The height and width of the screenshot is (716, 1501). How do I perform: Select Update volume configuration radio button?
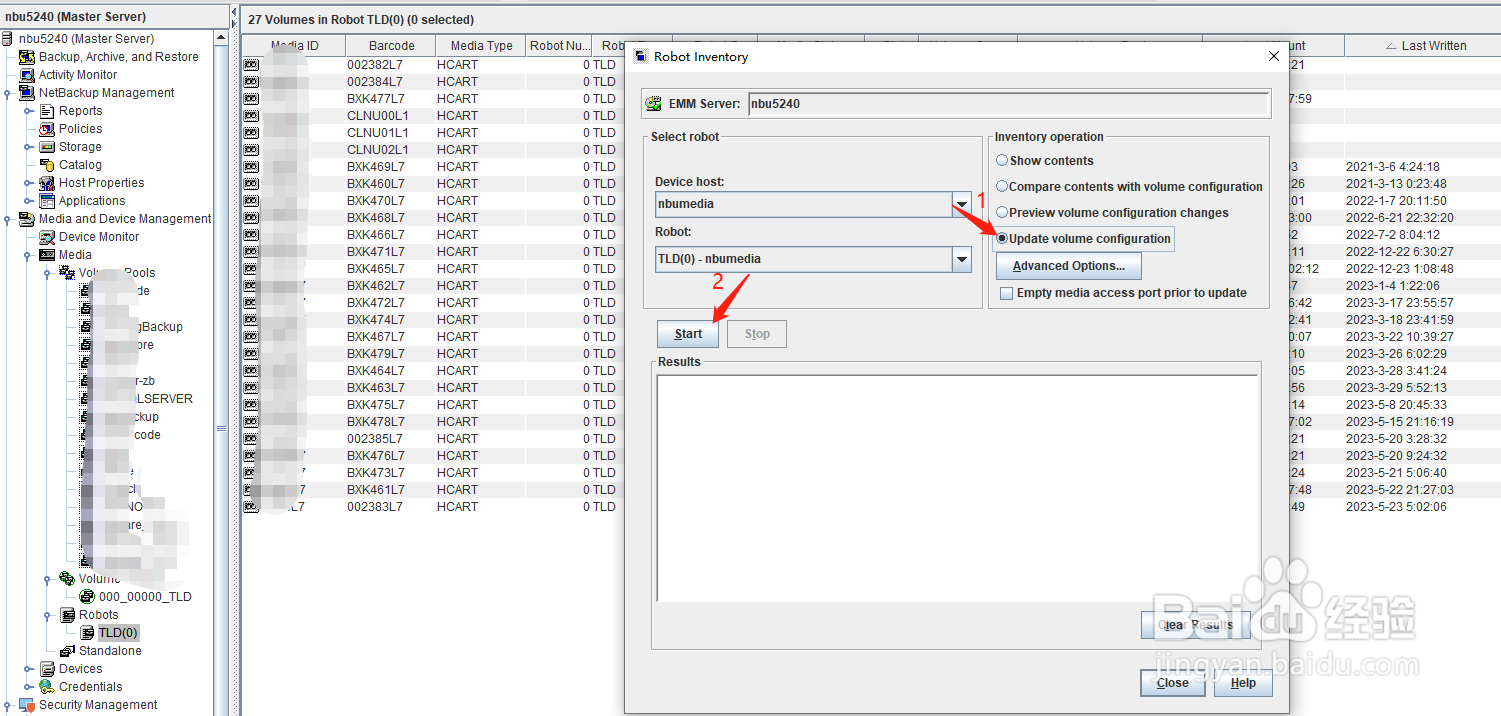[1002, 239]
